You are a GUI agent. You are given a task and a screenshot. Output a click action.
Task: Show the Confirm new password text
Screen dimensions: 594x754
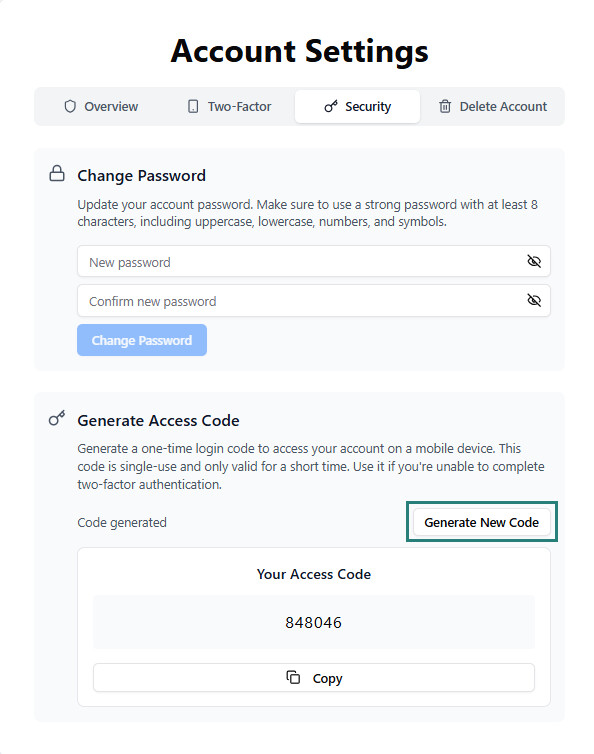[x=534, y=300]
